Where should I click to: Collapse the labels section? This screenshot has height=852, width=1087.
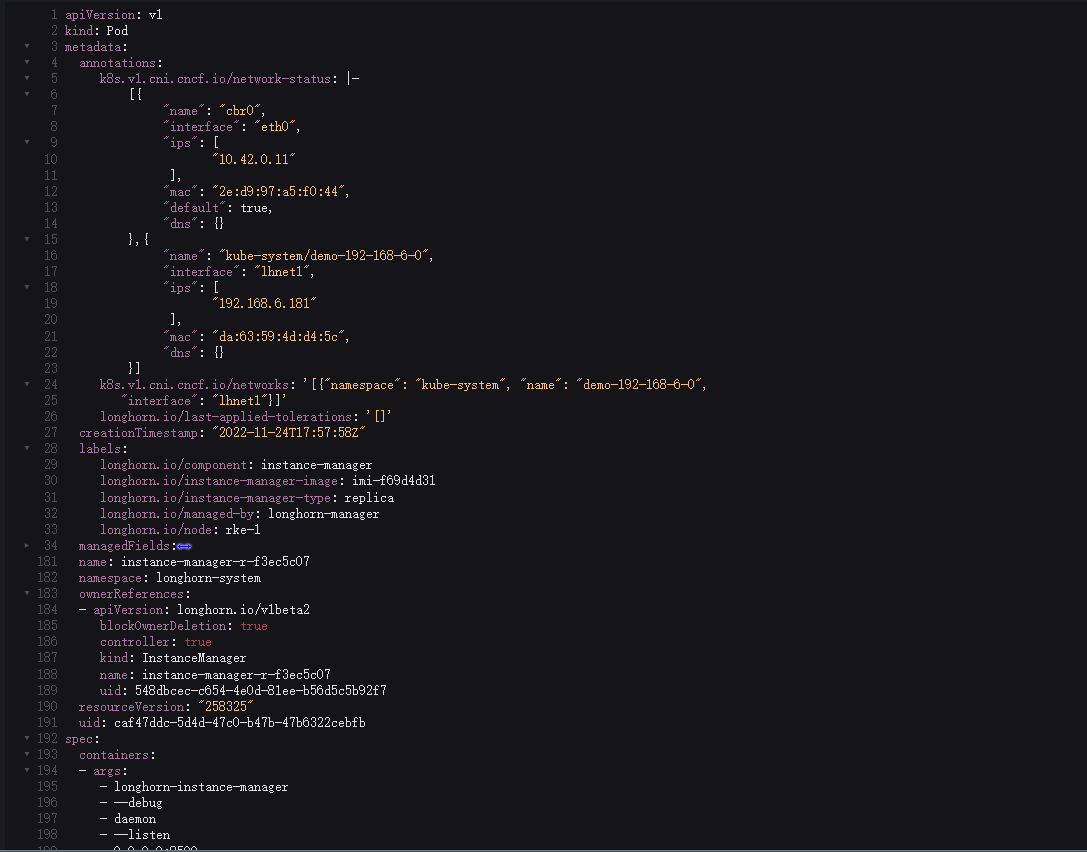point(28,448)
